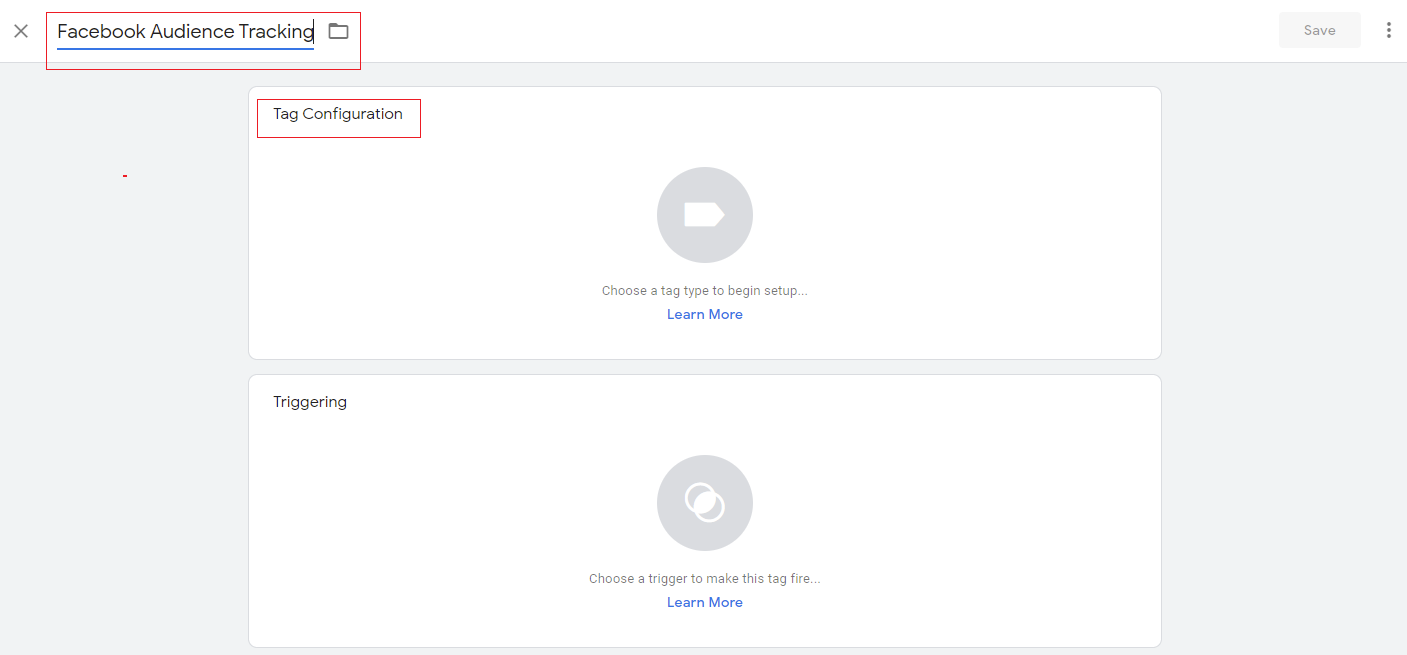The image size is (1407, 655).
Task: Click gray gap between the two cards
Action: click(704, 367)
